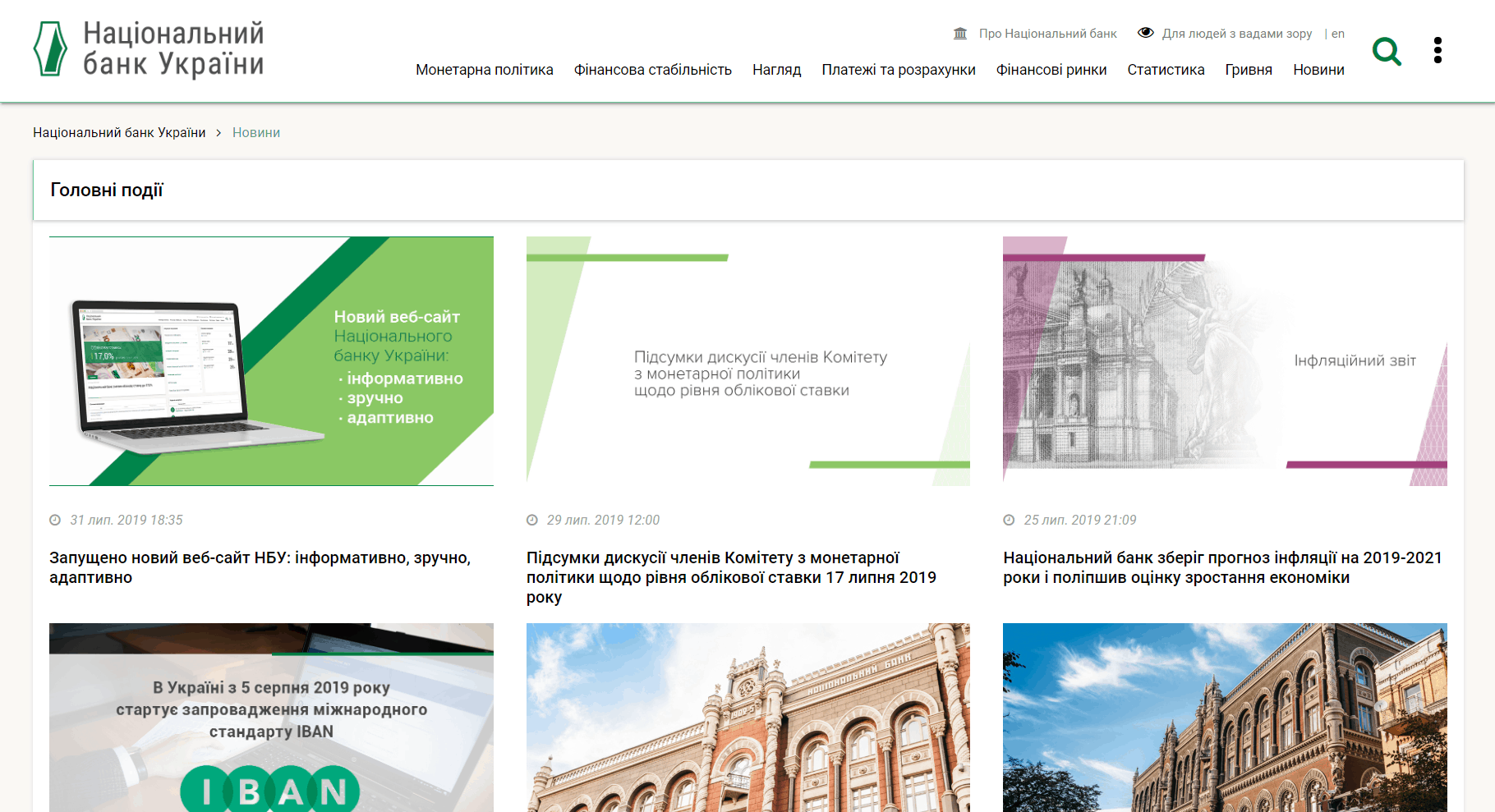
Task: Toggle visually impaired mode eye icon
Action: (1145, 33)
